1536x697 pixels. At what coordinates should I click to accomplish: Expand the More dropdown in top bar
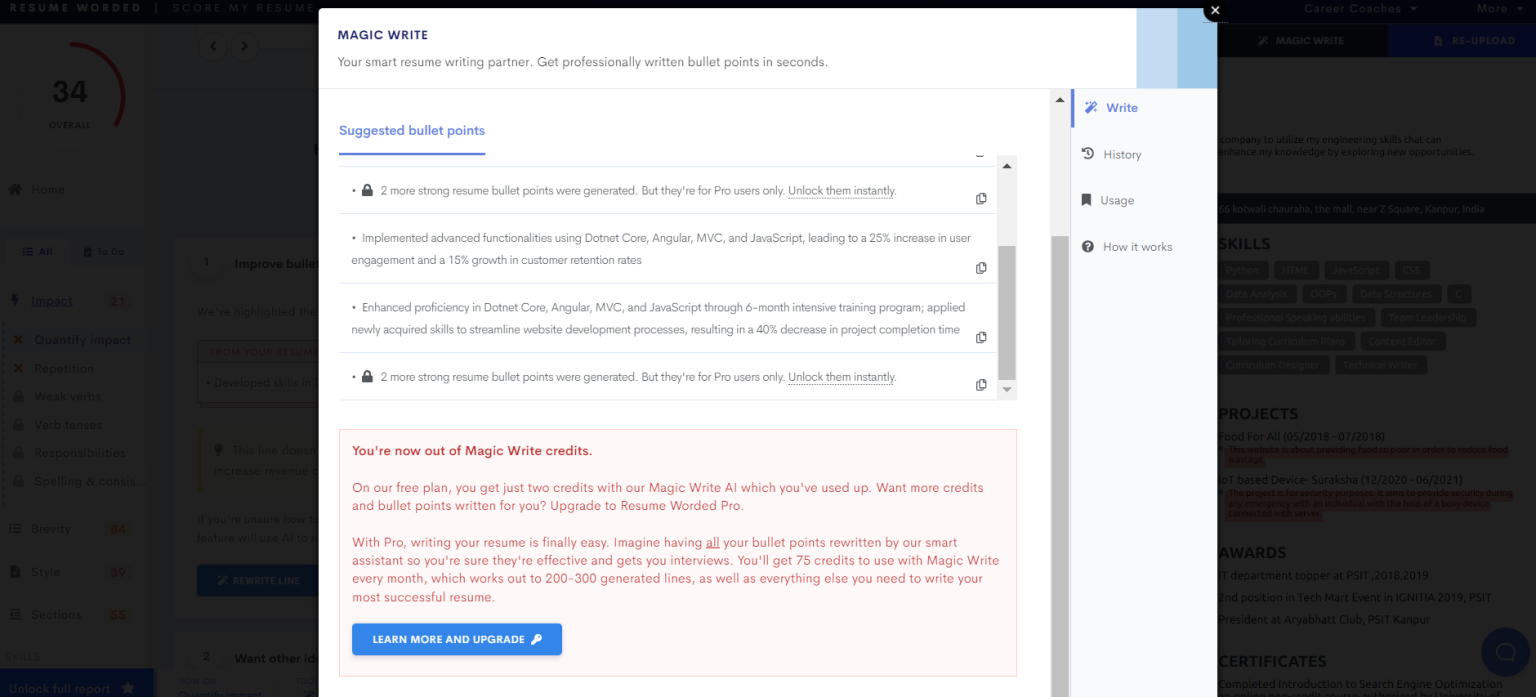pyautogui.click(x=1499, y=8)
